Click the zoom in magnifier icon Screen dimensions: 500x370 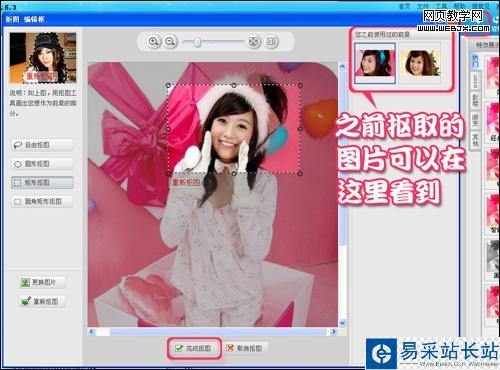(x=154, y=42)
